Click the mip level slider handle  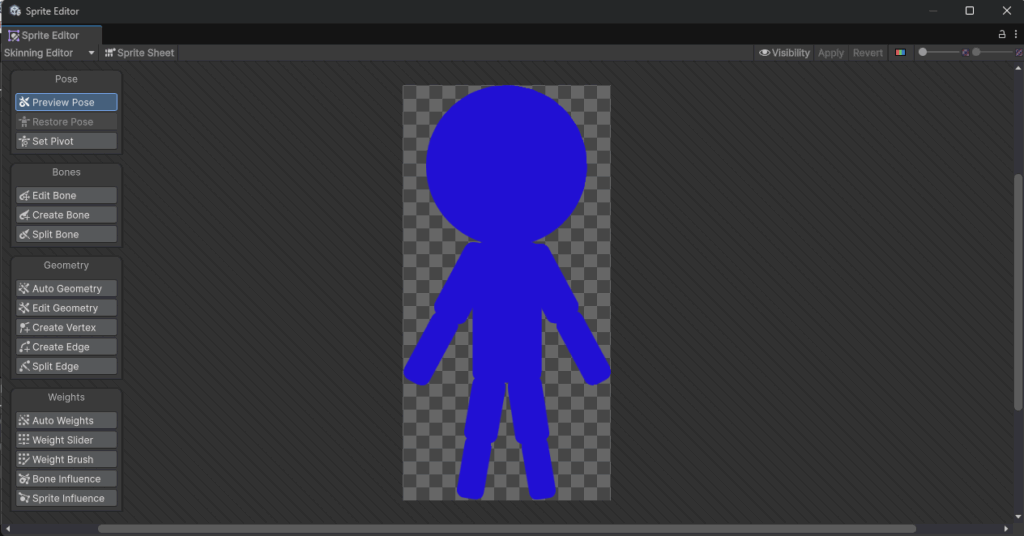click(976, 52)
